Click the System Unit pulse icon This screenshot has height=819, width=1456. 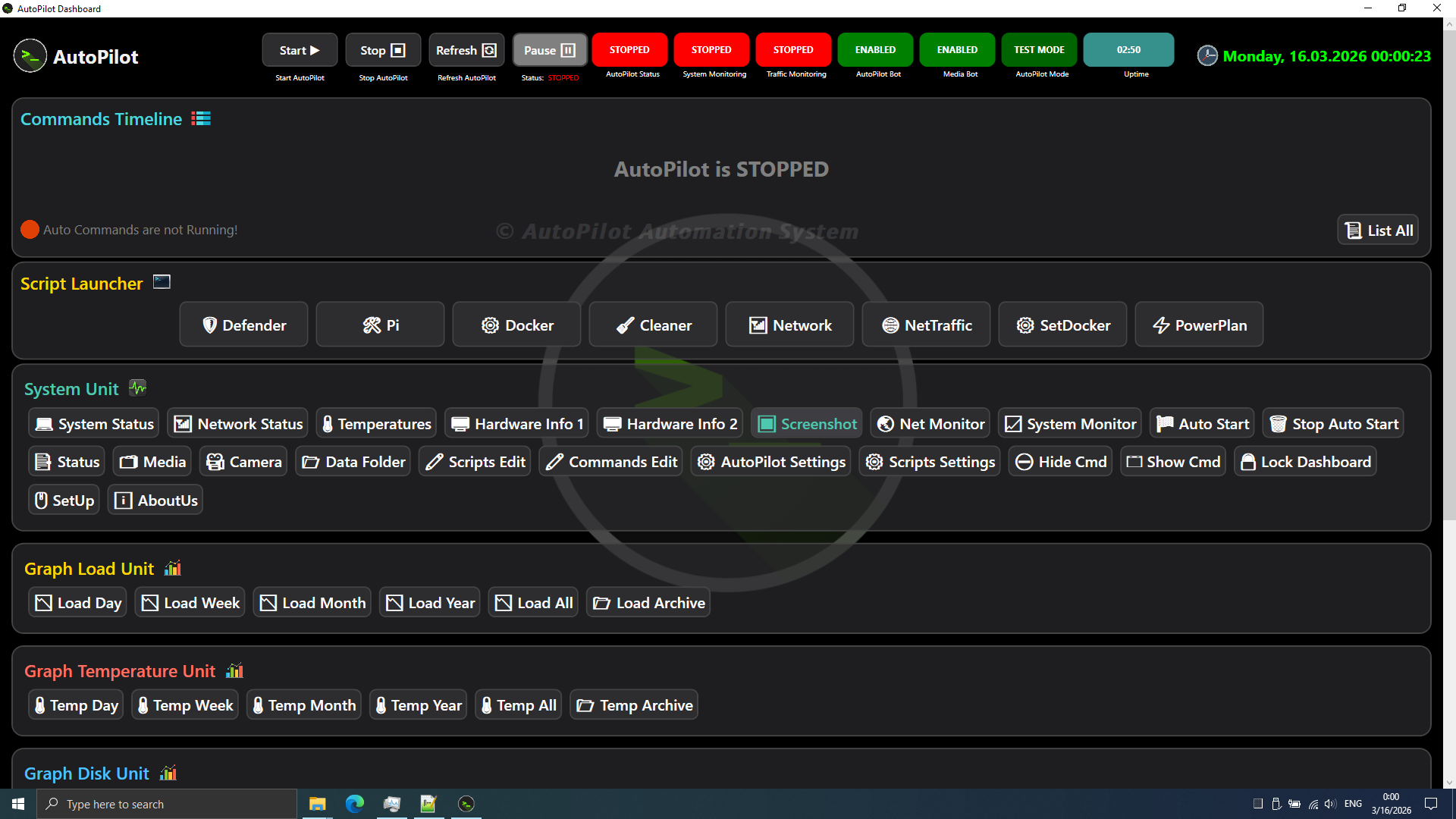click(137, 388)
